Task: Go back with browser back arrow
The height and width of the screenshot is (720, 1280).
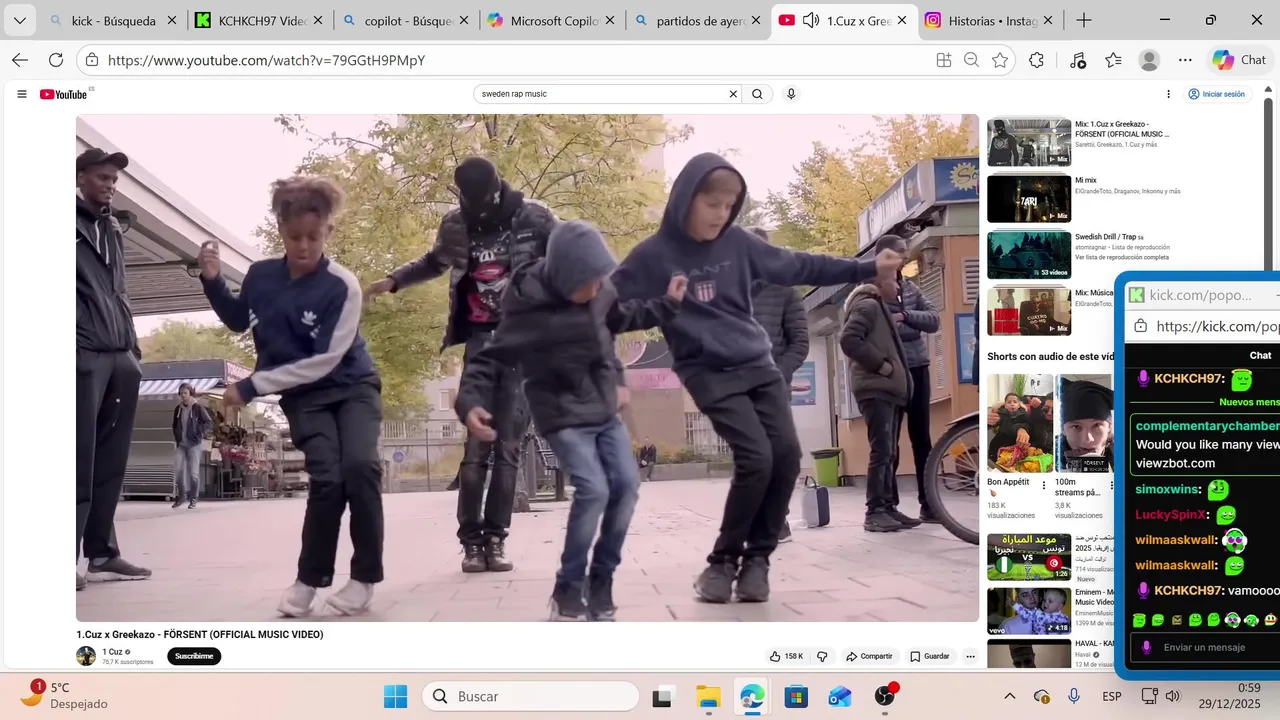Action: pos(20,60)
